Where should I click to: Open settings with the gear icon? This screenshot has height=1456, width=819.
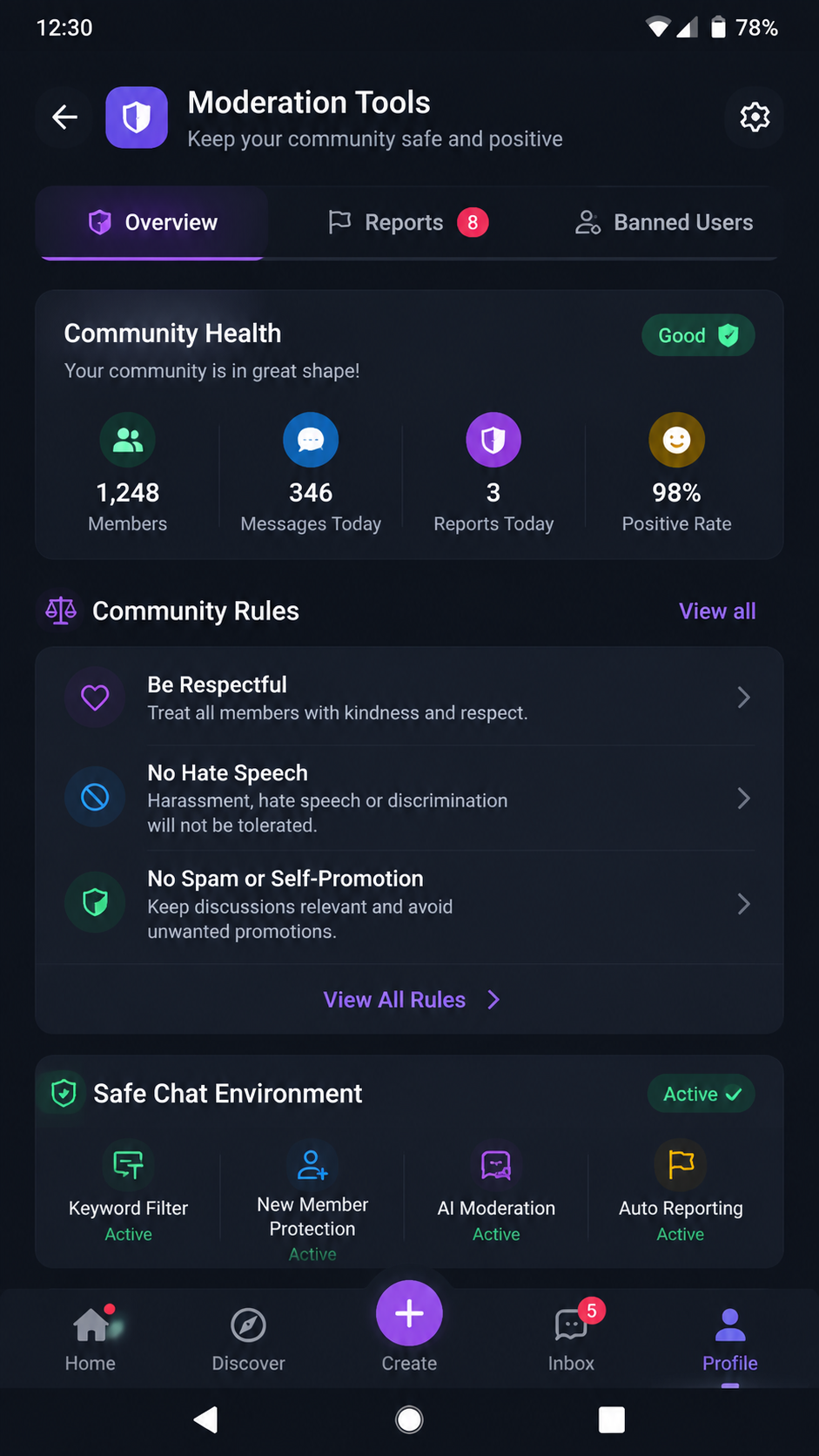pos(755,117)
